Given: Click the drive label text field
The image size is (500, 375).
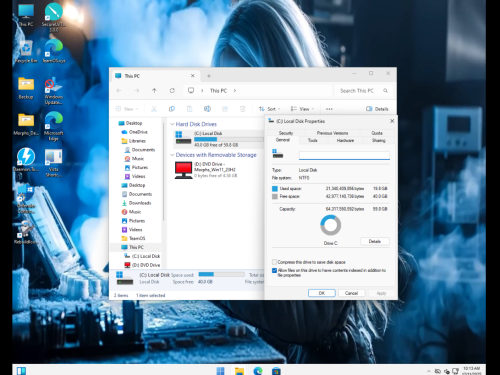Looking at the screenshot, I should [x=344, y=155].
